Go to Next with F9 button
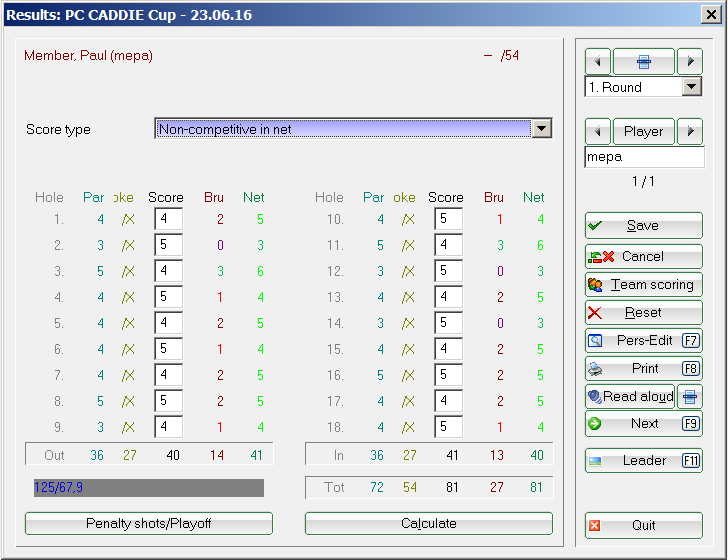728x560 pixels. pyautogui.click(x=644, y=423)
